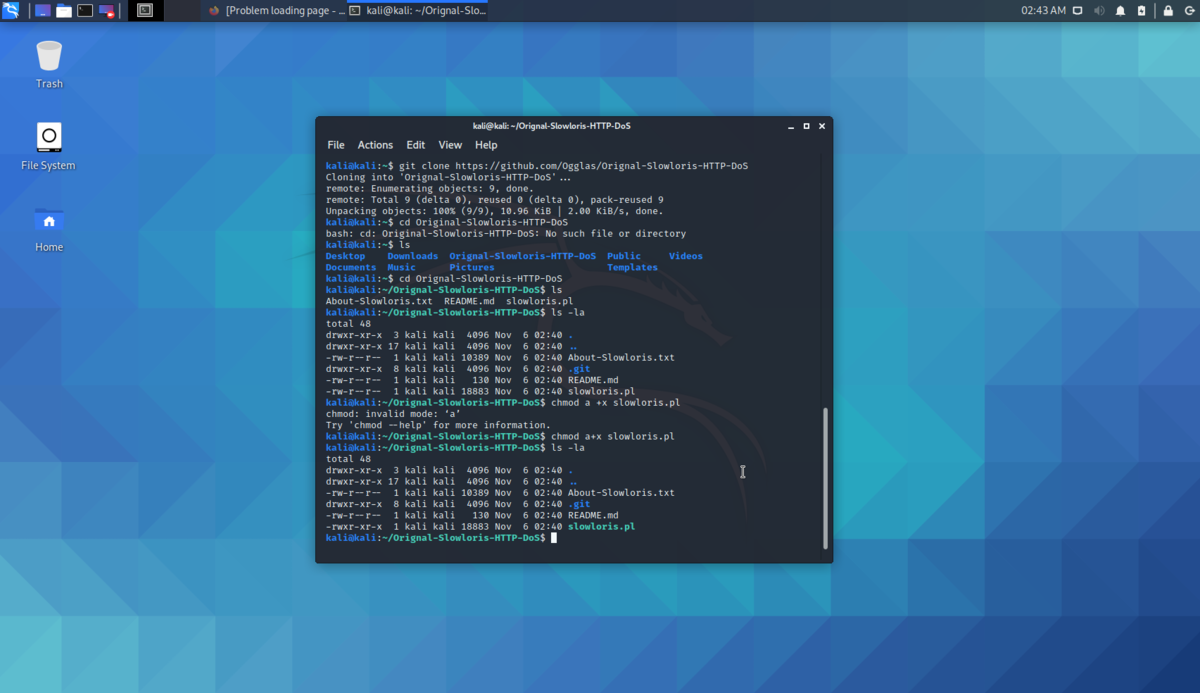Open the terminal Help menu
This screenshot has width=1200, height=693.
(486, 145)
